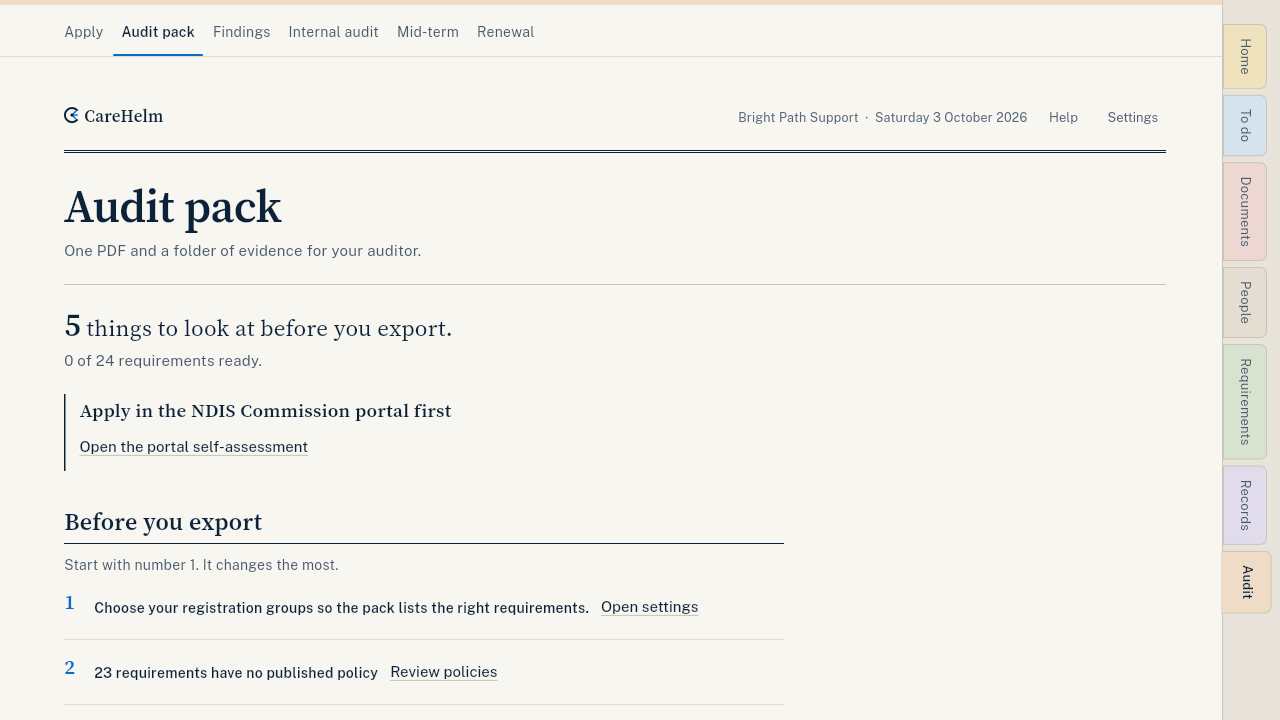
Task: Open the Apply tab
Action: pyautogui.click(x=84, y=32)
